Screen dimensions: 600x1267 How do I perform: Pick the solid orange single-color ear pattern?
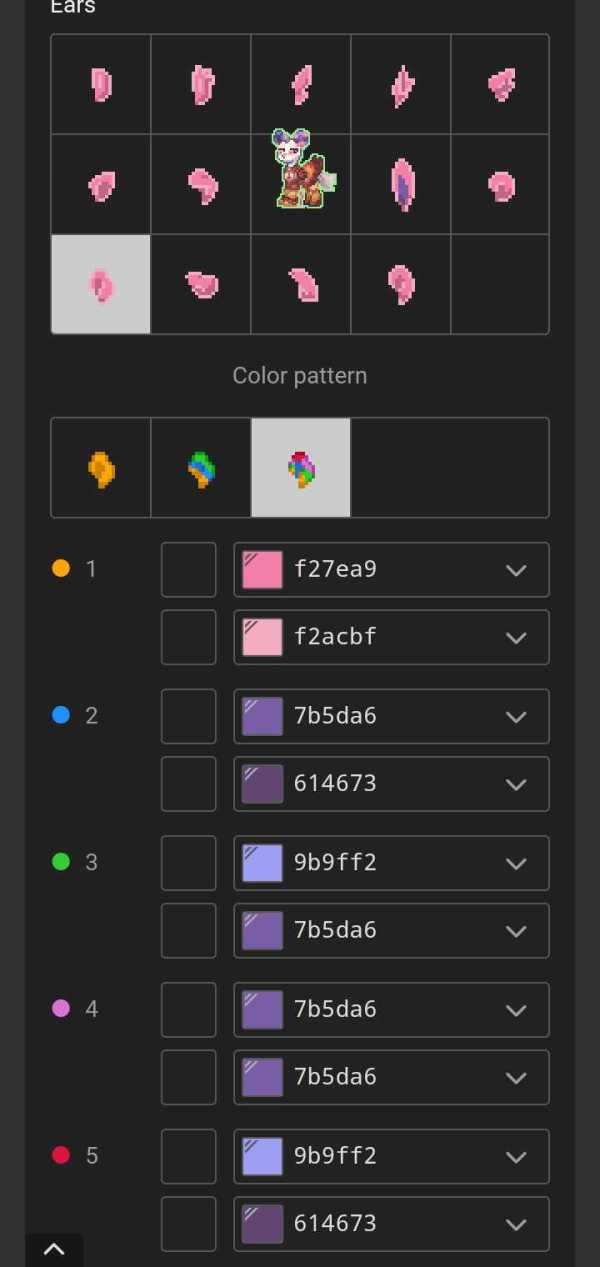(x=101, y=468)
